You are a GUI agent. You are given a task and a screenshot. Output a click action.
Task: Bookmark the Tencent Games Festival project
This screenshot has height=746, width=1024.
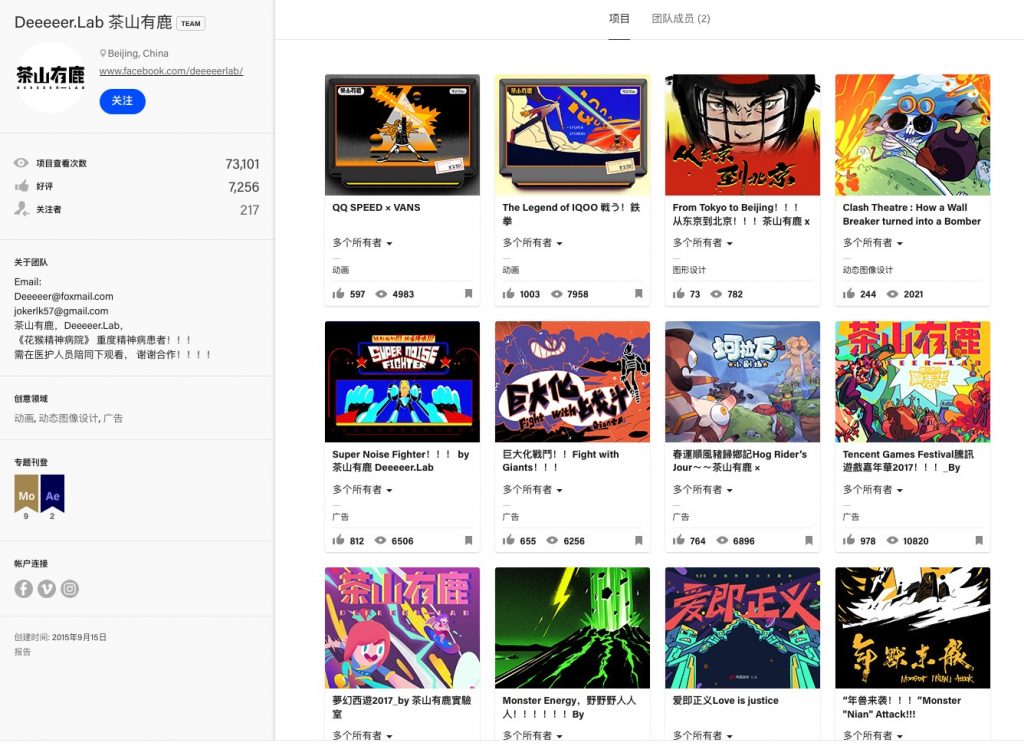coord(979,540)
